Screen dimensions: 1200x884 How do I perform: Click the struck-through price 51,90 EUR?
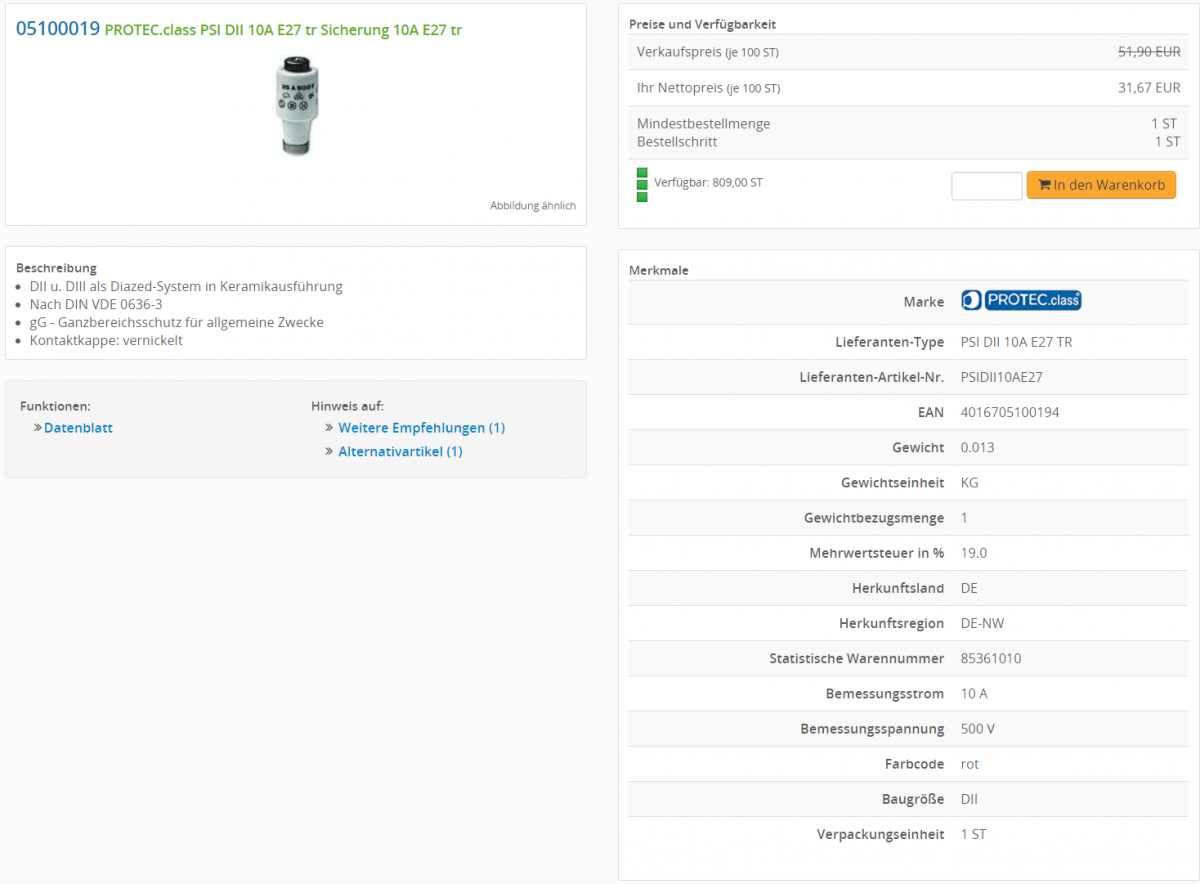click(1148, 52)
